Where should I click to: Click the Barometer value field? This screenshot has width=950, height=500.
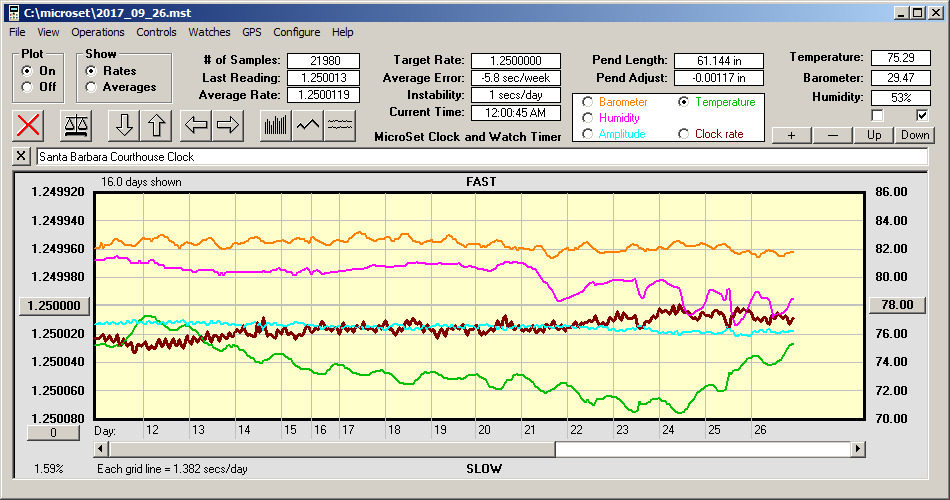point(900,78)
